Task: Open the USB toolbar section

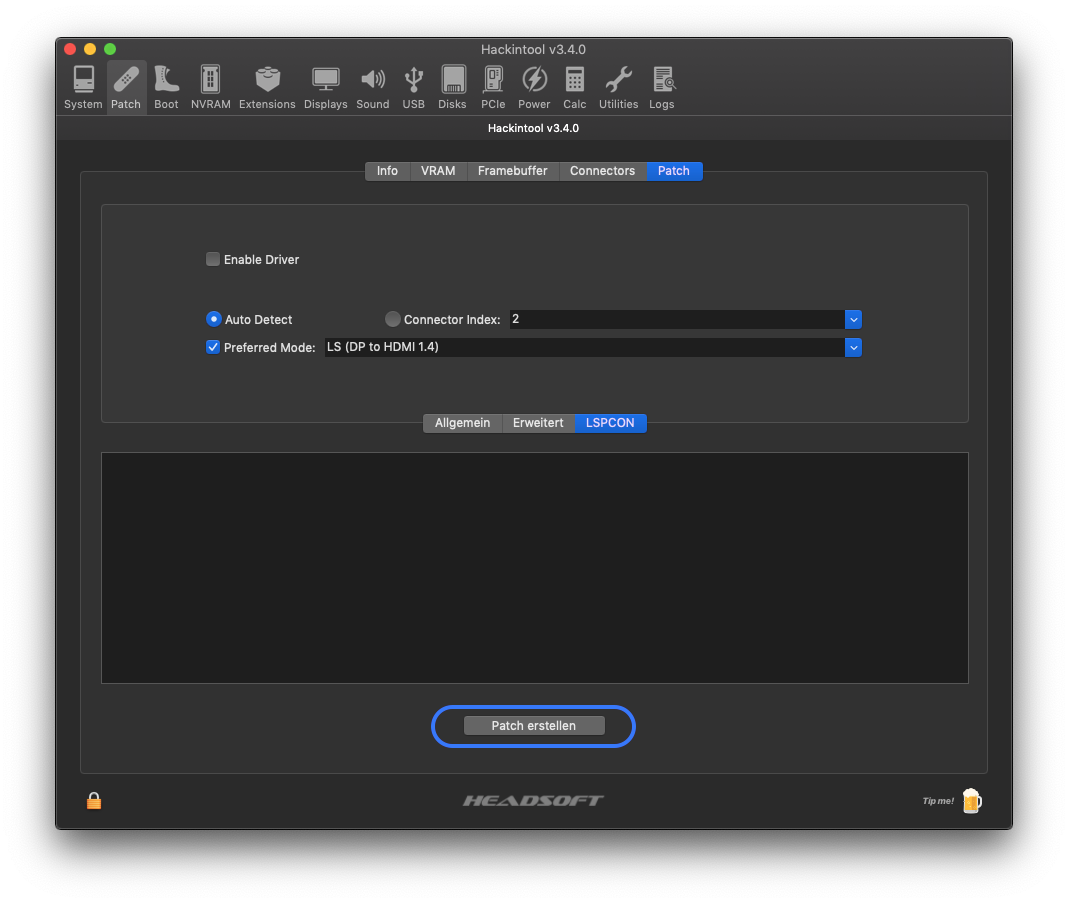Action: click(413, 88)
